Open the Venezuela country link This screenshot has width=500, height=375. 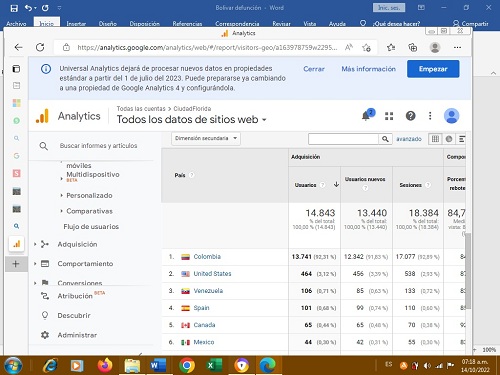(x=208, y=291)
